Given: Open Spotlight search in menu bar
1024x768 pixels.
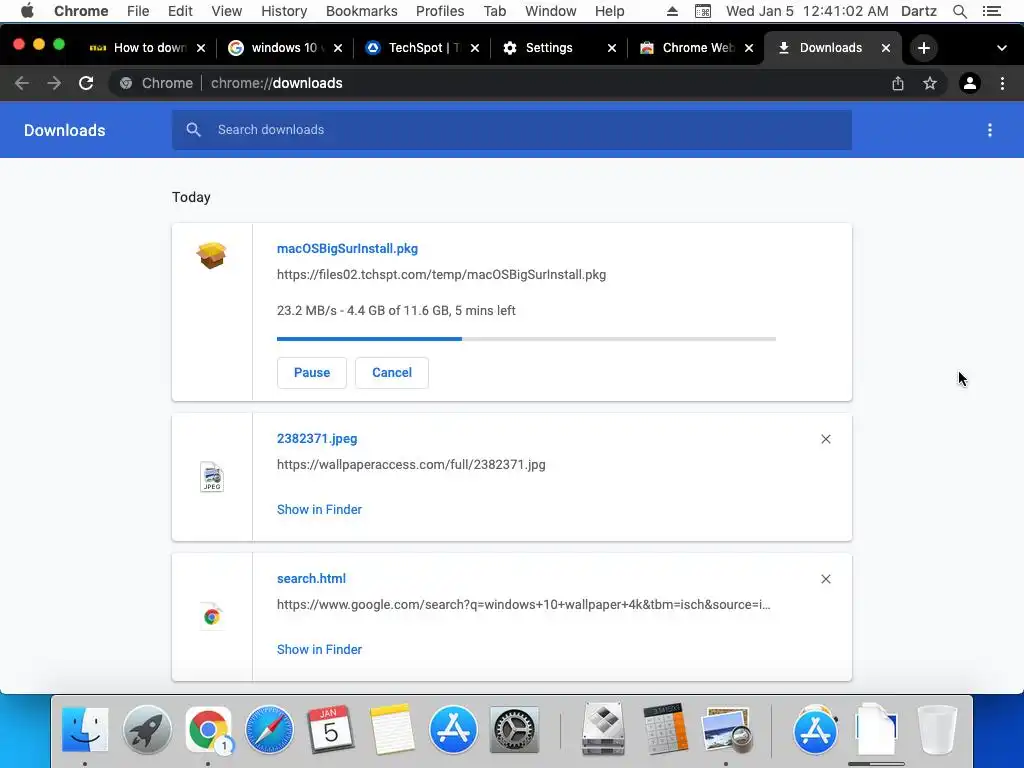Looking at the screenshot, I should pyautogui.click(x=960, y=11).
